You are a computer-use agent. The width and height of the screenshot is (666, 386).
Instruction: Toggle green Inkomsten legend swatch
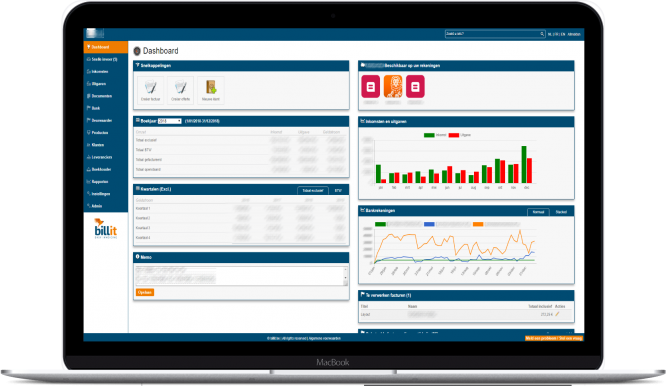[429, 135]
